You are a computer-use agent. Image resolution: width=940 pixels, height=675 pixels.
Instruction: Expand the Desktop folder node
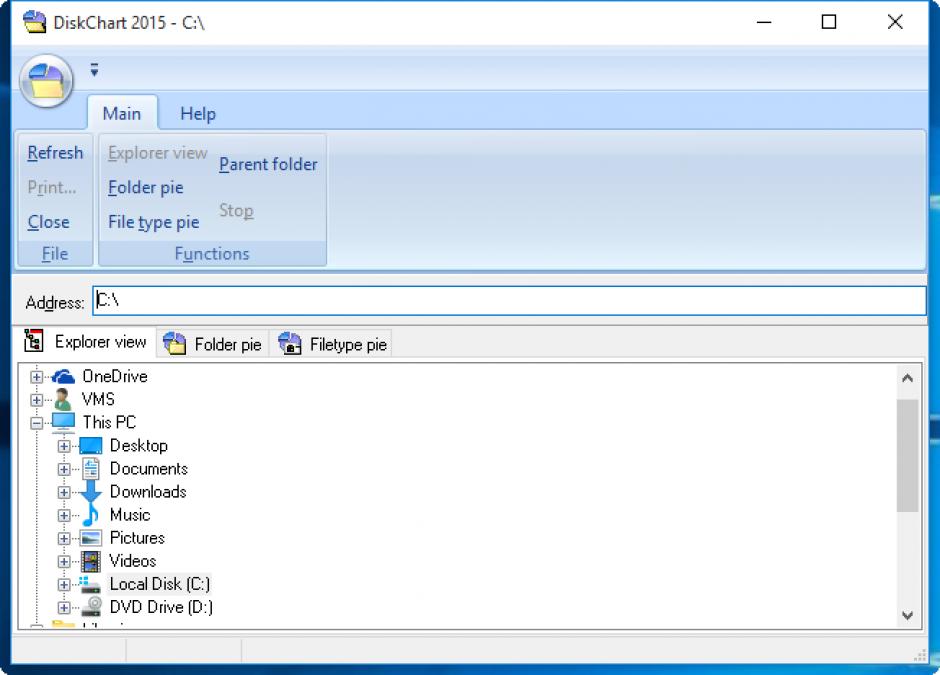(64, 446)
